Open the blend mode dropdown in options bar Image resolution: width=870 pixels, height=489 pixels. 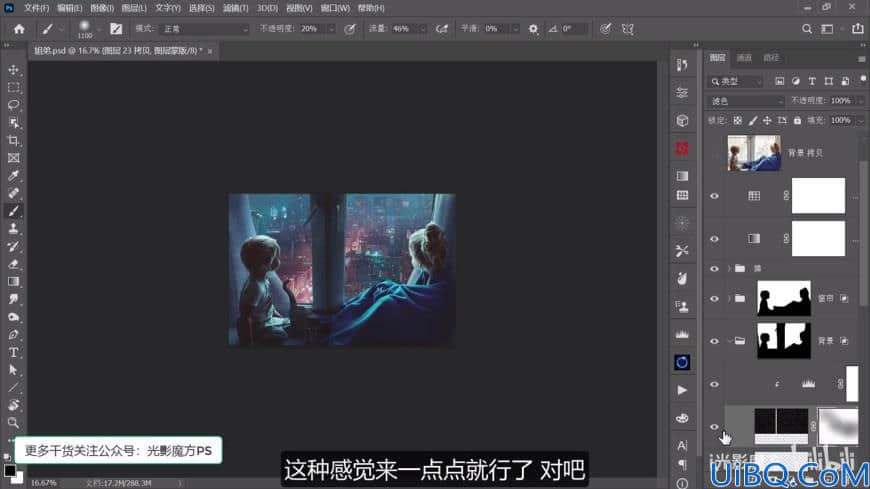[204, 29]
